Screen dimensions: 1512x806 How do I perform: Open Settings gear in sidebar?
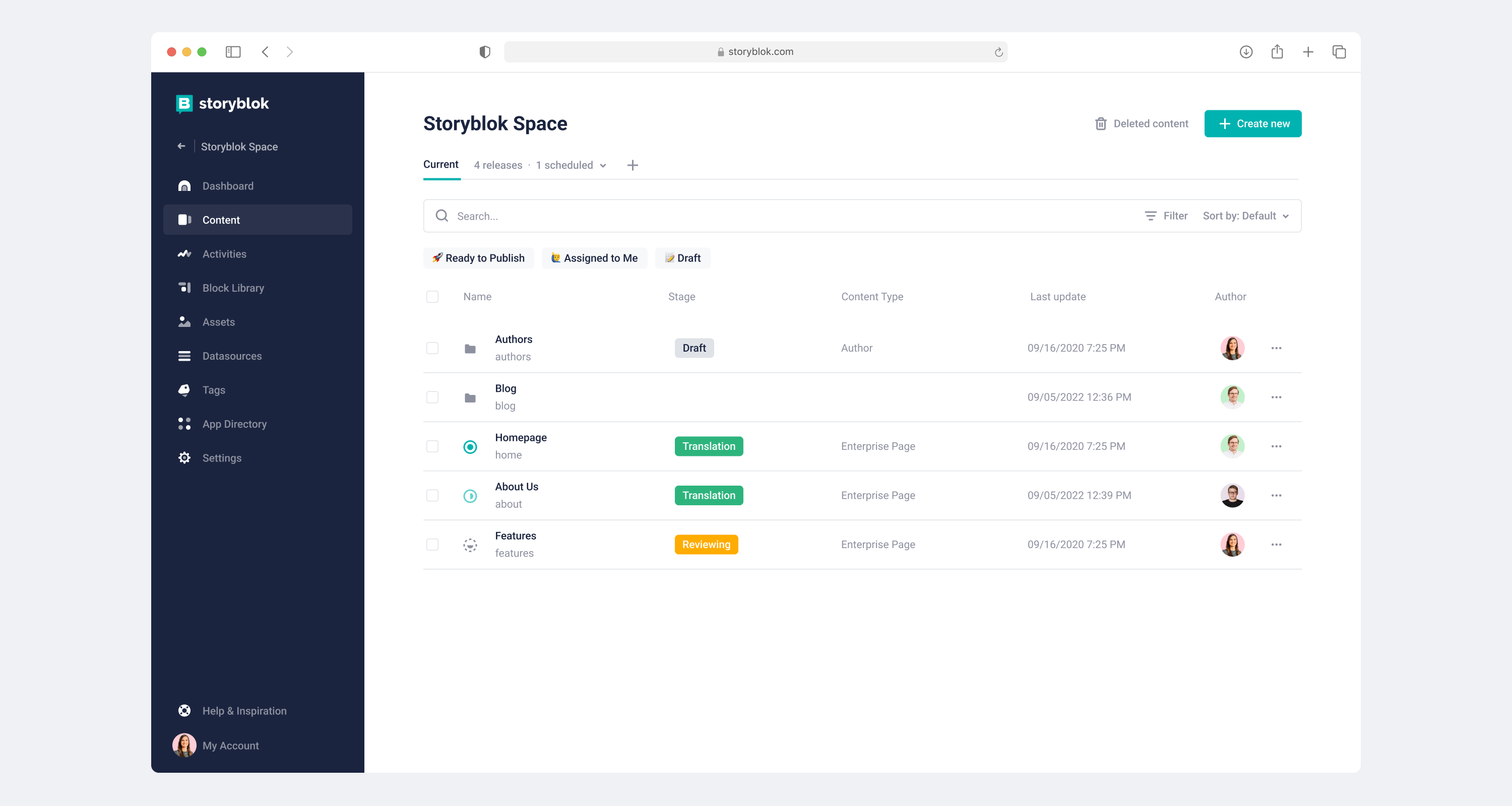tap(184, 457)
